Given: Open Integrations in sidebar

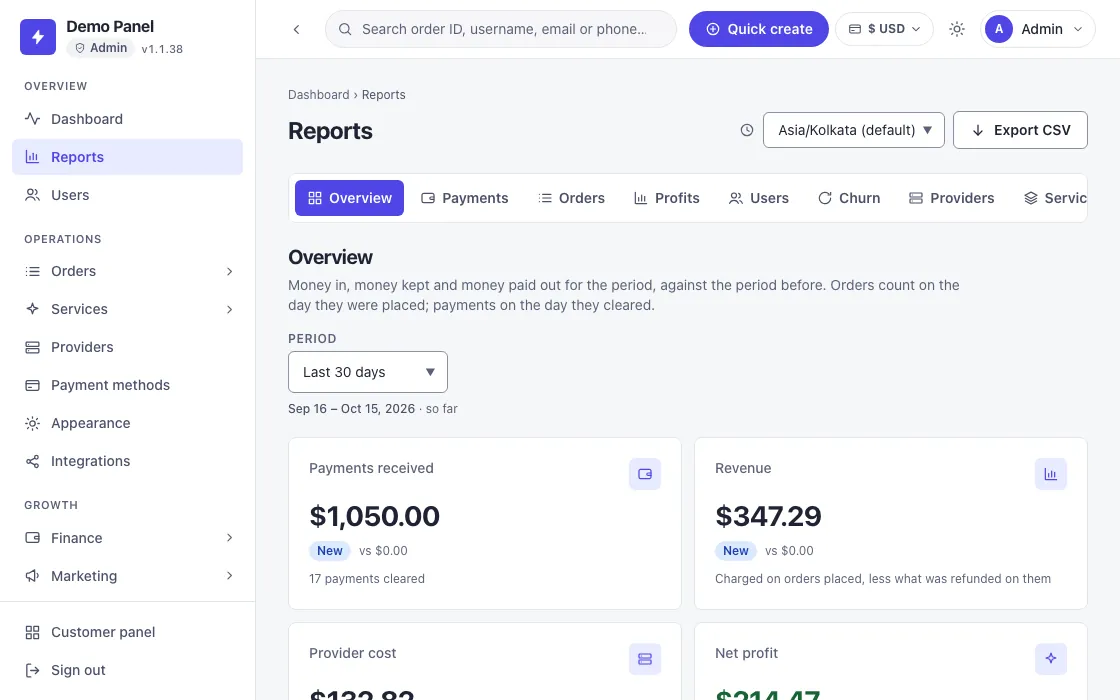Looking at the screenshot, I should click(x=127, y=461).
